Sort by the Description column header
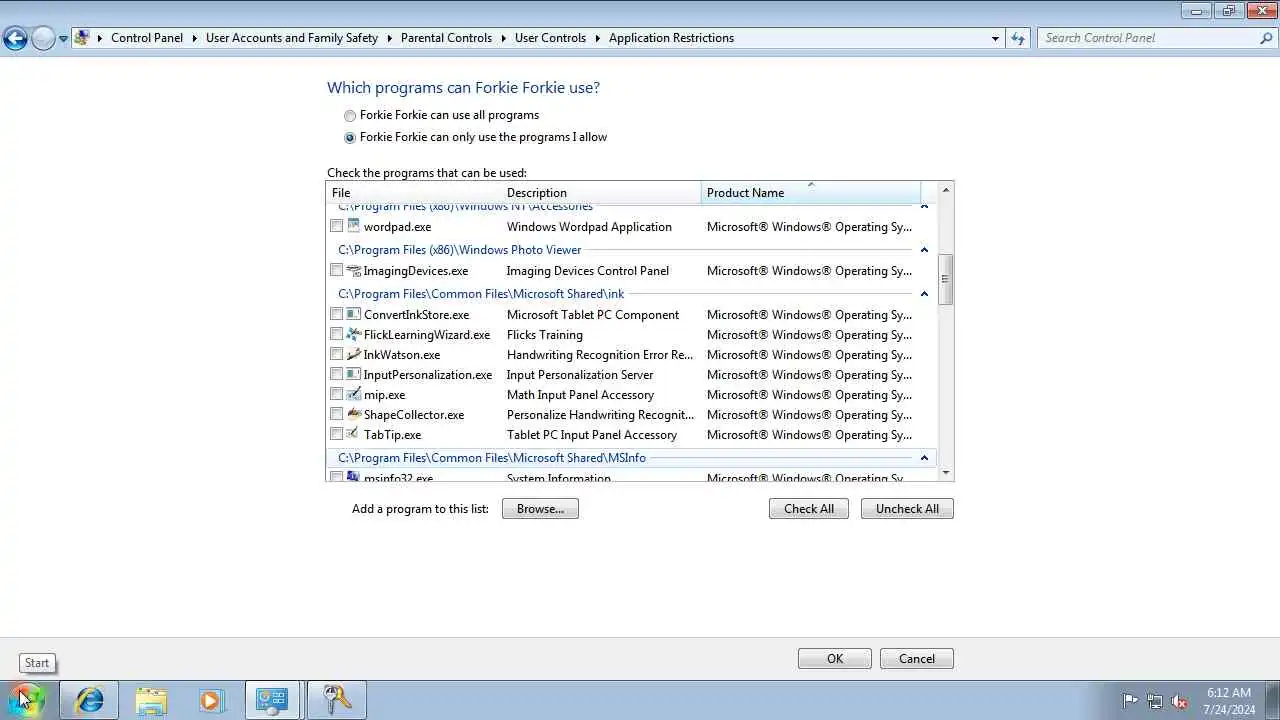 coord(601,193)
